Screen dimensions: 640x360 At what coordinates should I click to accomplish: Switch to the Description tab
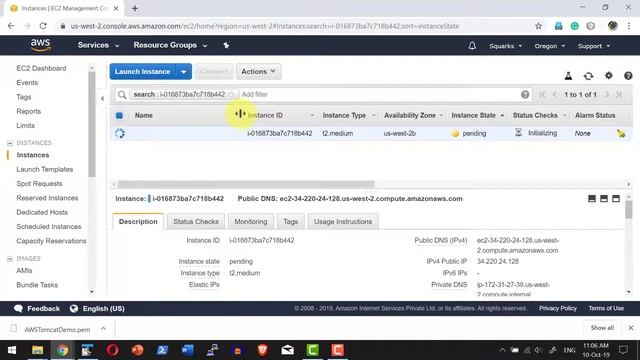coord(138,222)
